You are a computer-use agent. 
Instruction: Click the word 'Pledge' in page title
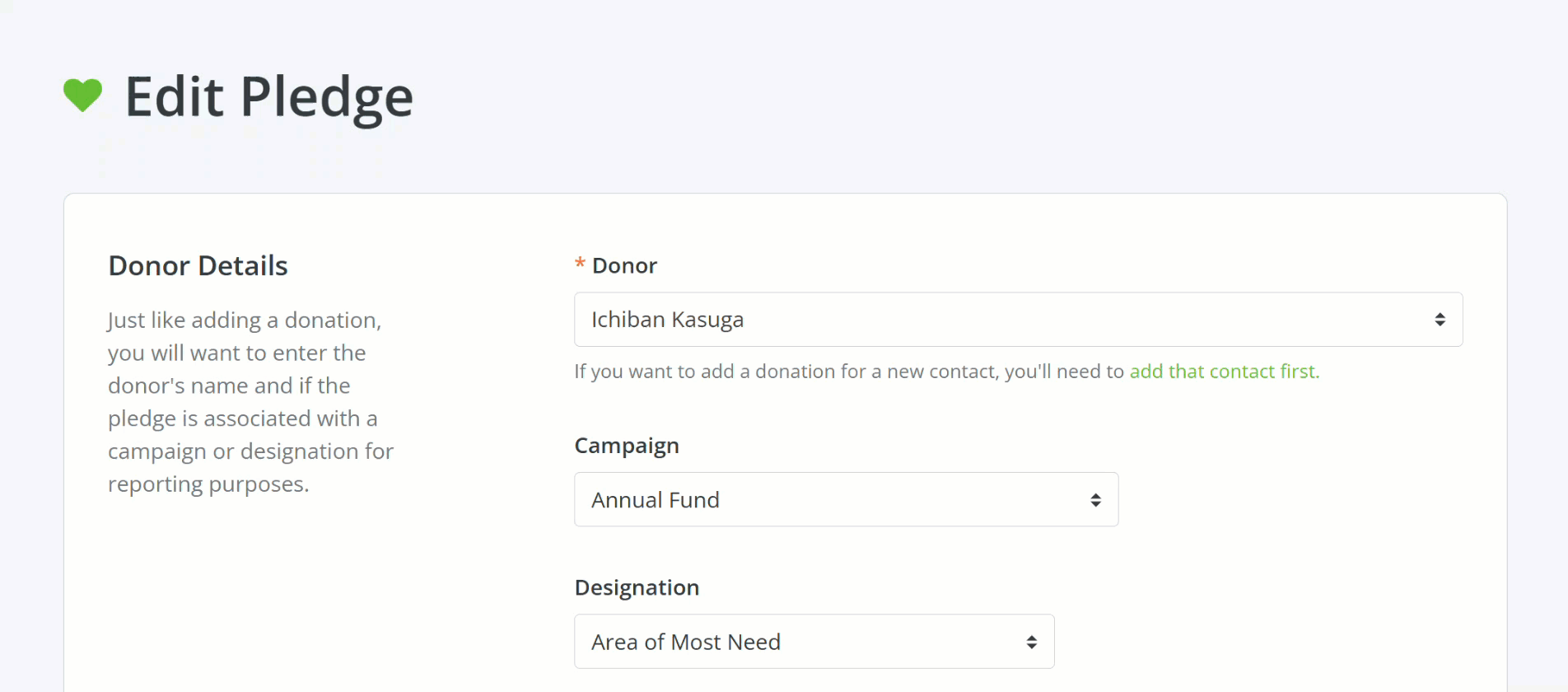tap(326, 97)
